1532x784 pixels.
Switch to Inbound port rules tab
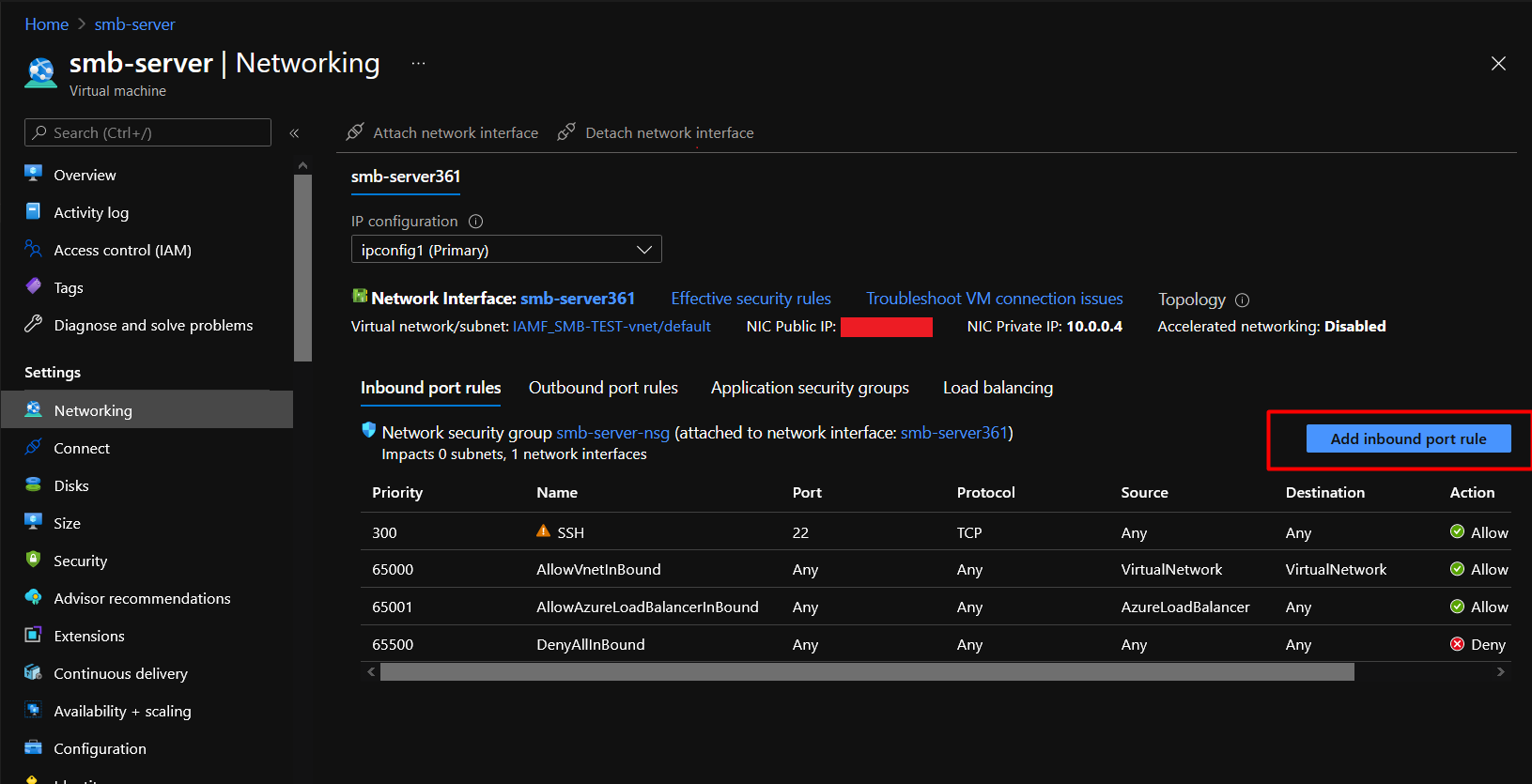click(430, 388)
